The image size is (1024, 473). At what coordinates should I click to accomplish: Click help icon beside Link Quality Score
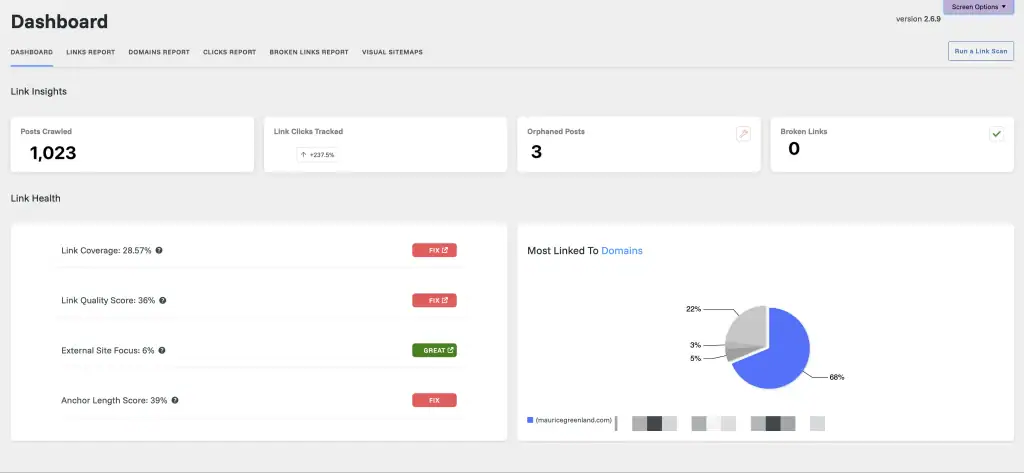[x=163, y=300]
